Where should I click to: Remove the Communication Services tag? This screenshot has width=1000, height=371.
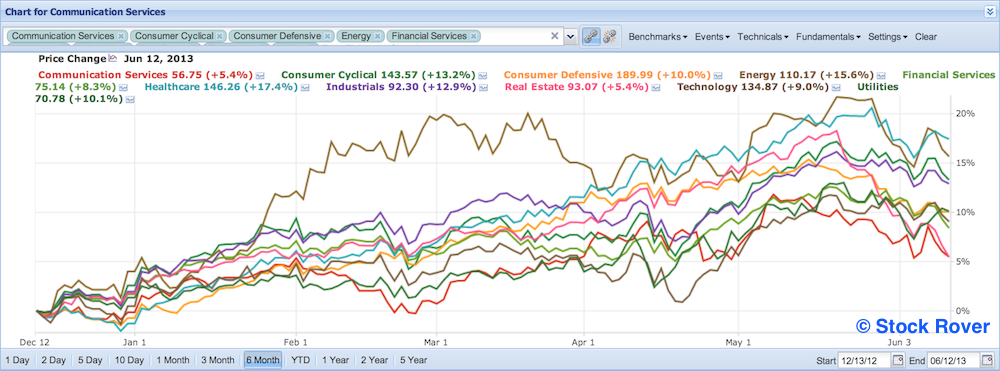pos(121,36)
